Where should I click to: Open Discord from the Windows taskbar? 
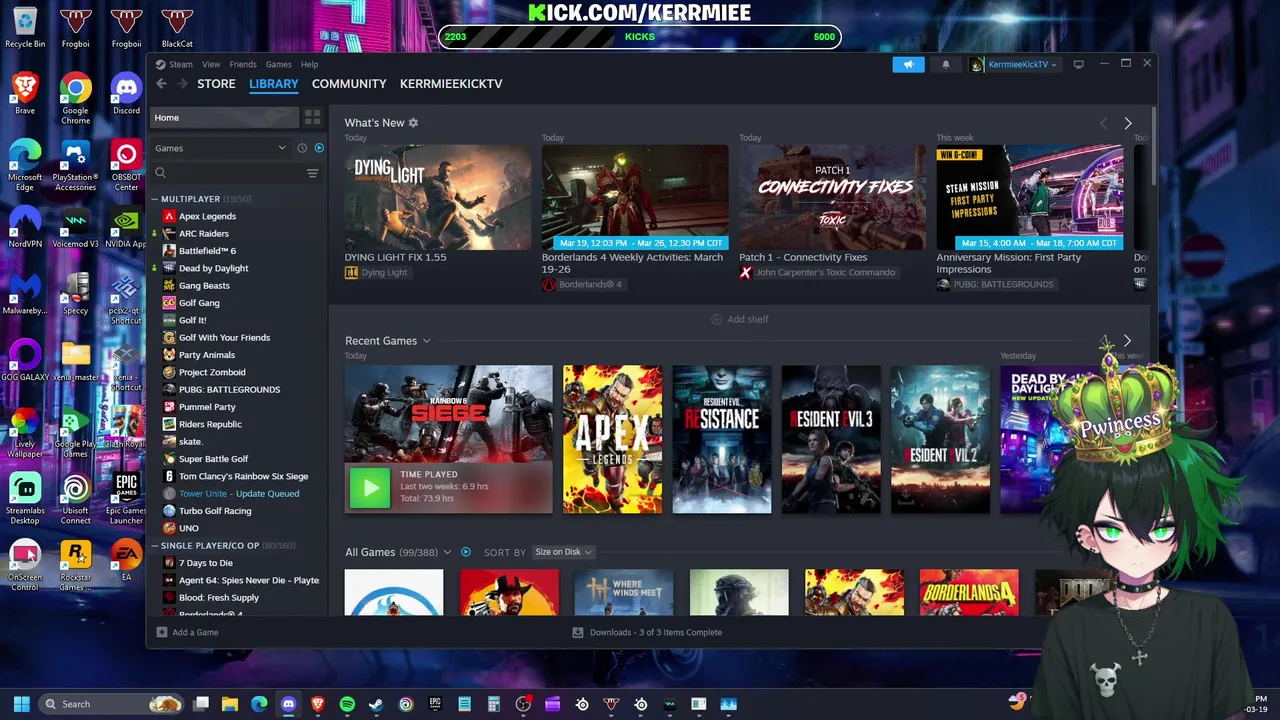click(288, 704)
